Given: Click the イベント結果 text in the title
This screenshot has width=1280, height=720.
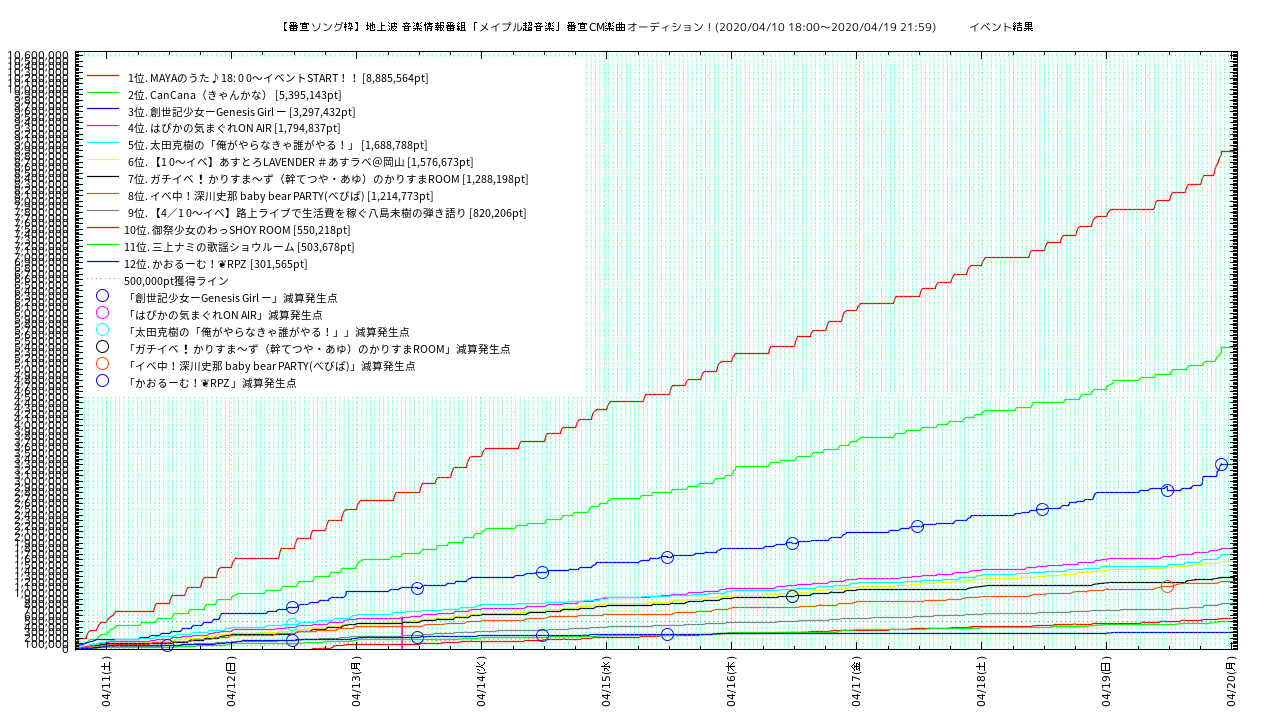Looking at the screenshot, I should [x=1000, y=27].
